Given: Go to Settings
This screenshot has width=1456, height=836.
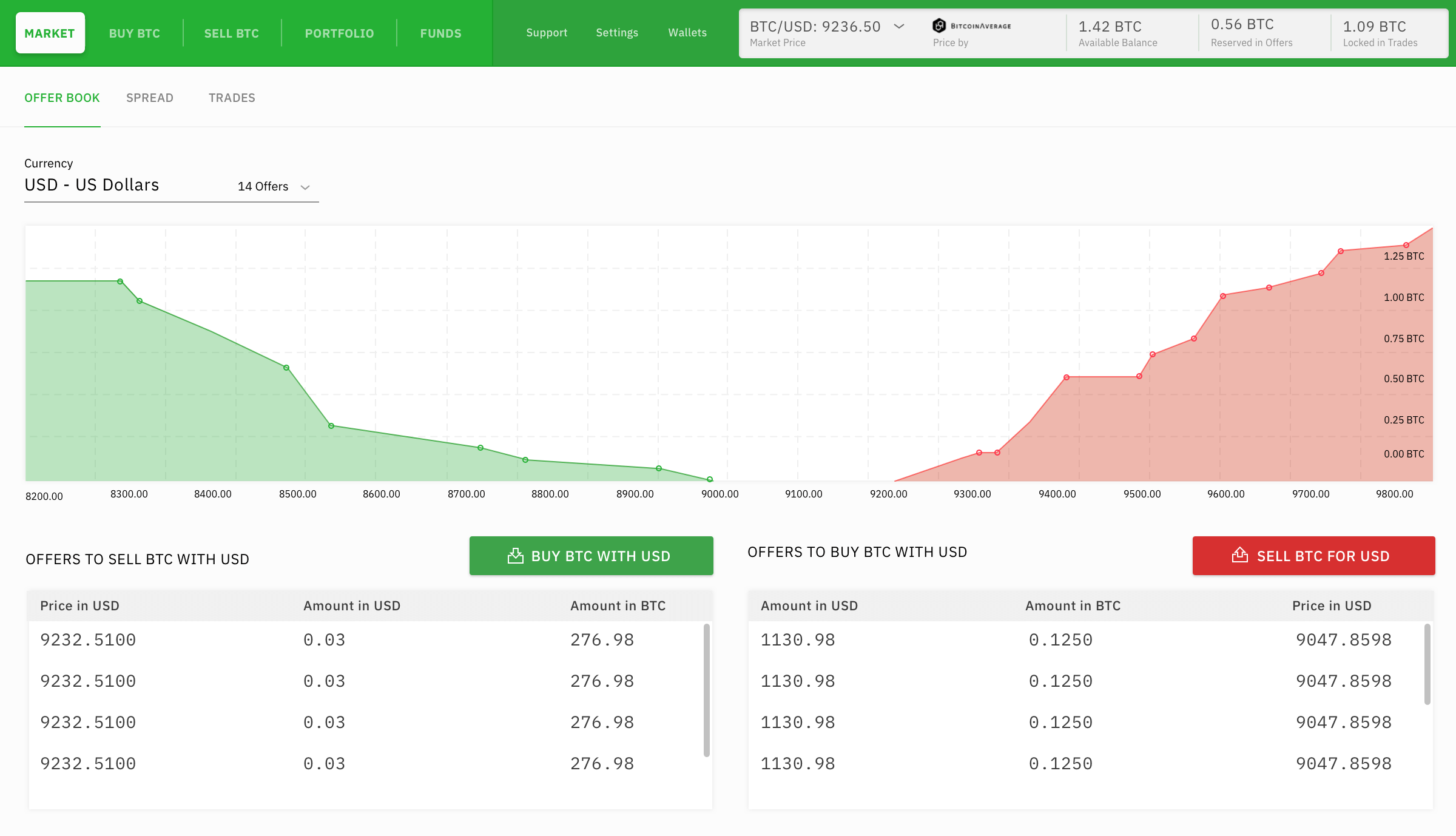Looking at the screenshot, I should click(x=617, y=33).
